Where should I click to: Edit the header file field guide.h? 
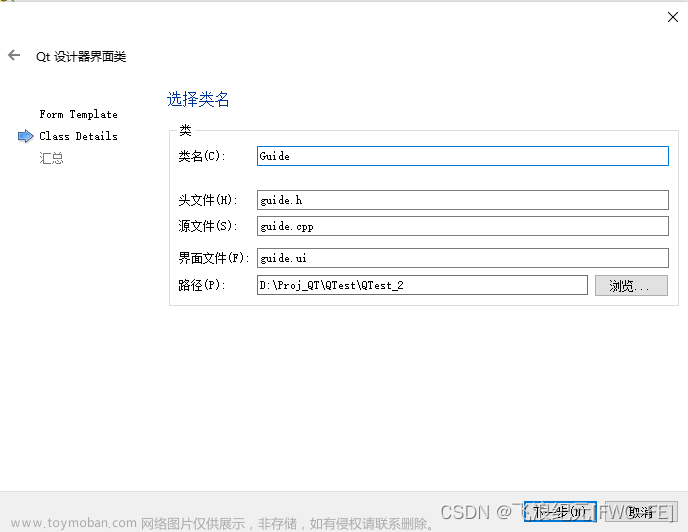(x=462, y=200)
